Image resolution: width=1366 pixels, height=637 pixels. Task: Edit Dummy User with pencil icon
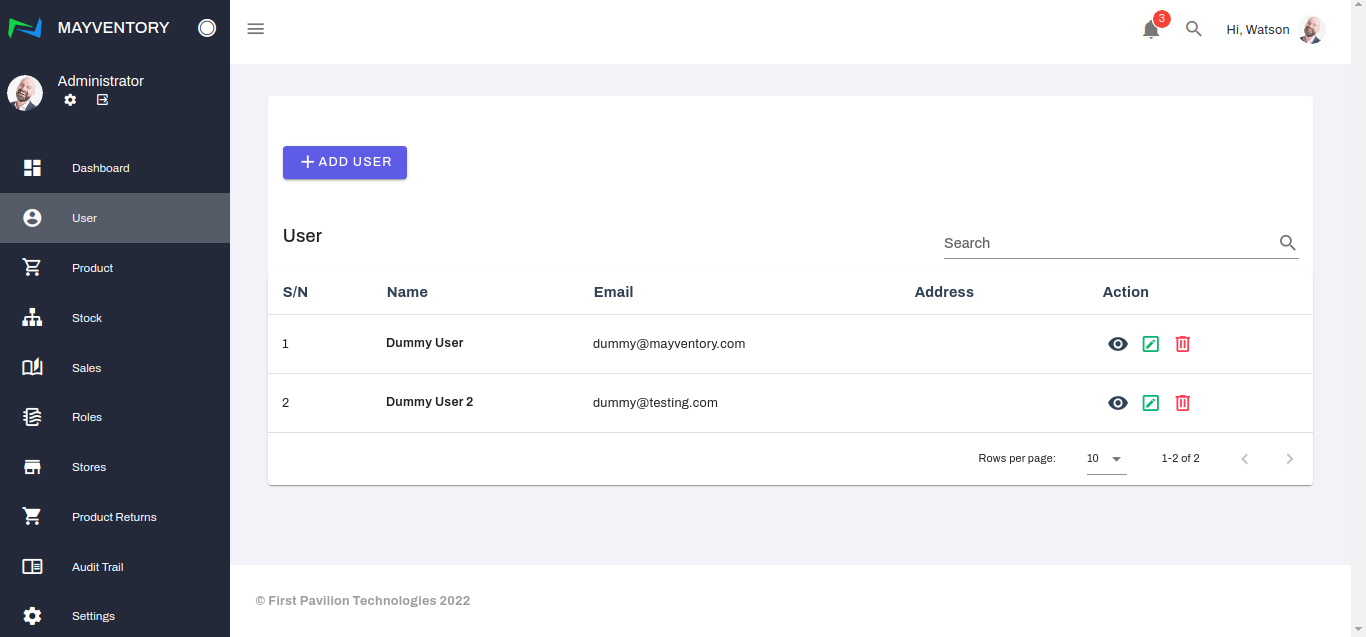[x=1150, y=344]
